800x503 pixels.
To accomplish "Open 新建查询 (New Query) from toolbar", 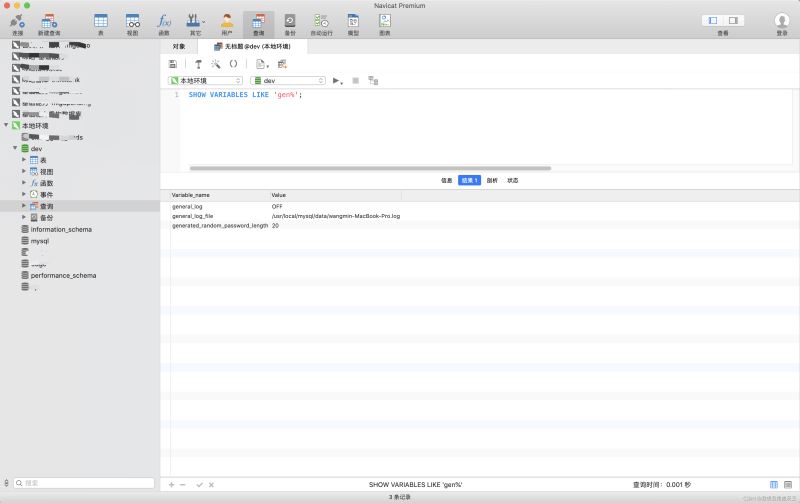I will click(49, 22).
